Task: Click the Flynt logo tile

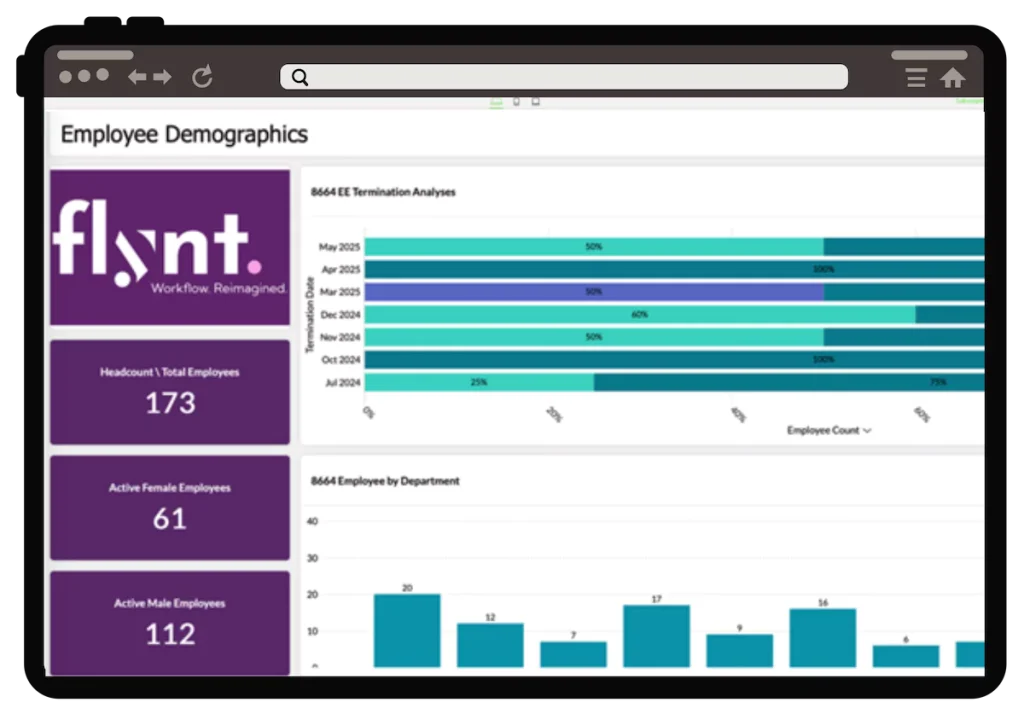Action: click(x=170, y=247)
